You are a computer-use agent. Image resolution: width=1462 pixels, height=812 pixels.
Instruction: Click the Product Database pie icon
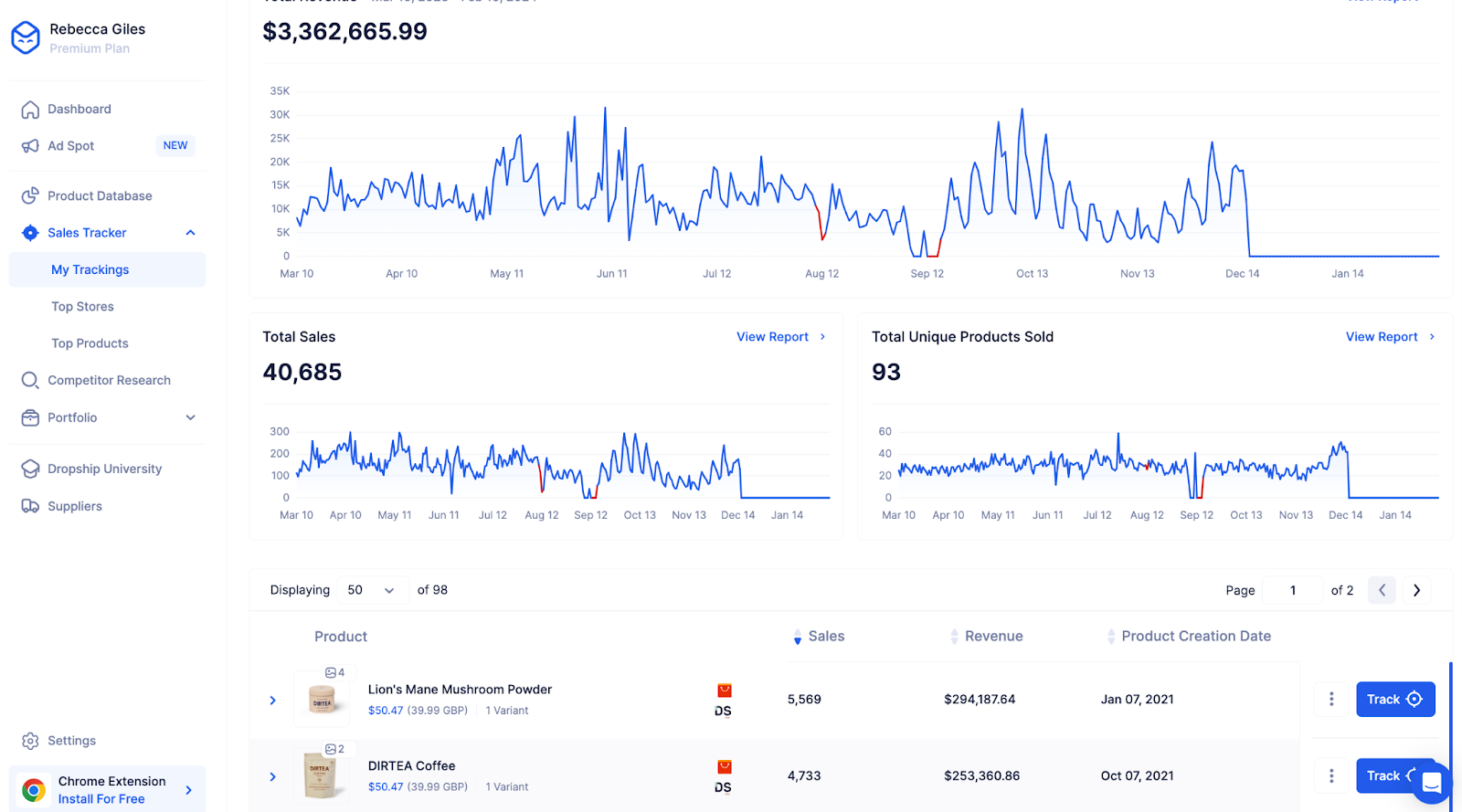(30, 195)
